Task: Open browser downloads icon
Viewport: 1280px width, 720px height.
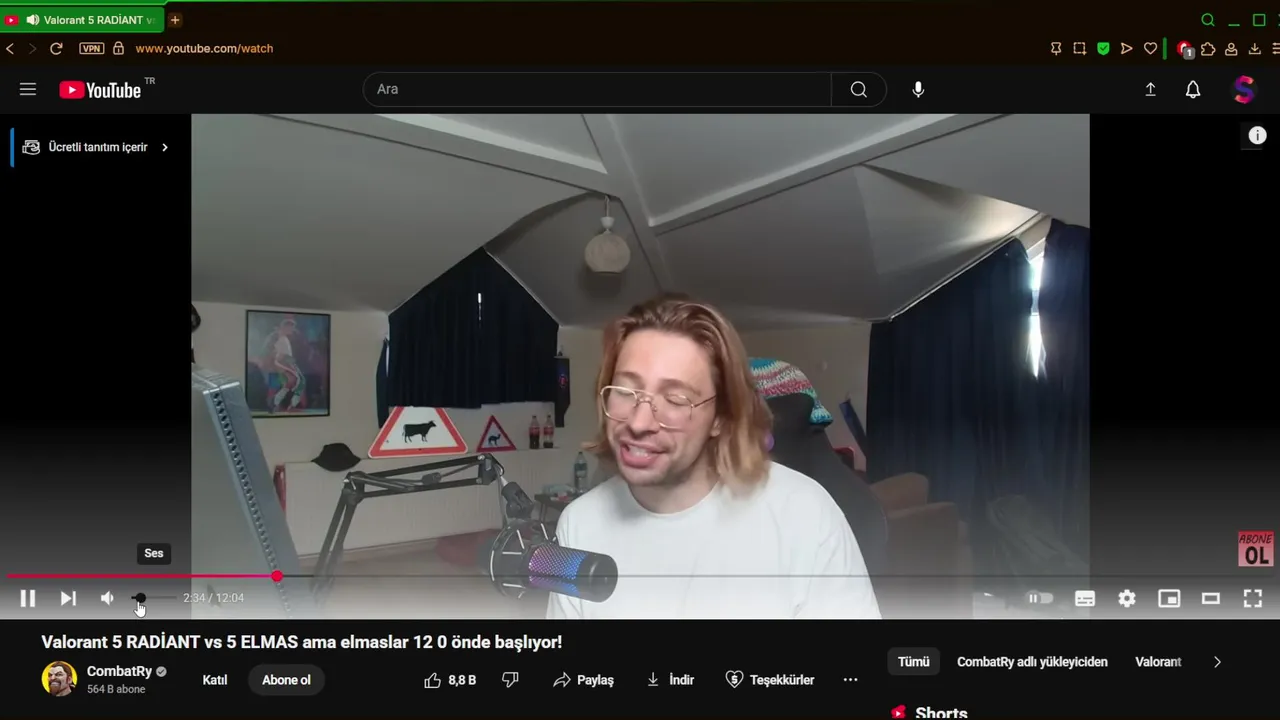Action: tap(1255, 48)
